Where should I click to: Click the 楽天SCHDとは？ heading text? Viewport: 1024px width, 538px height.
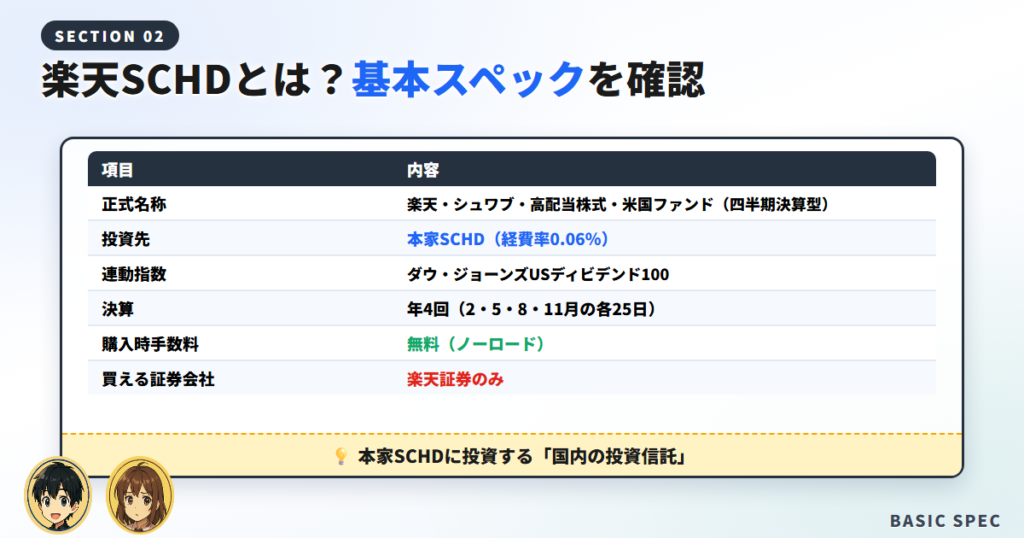pyautogui.click(x=193, y=80)
